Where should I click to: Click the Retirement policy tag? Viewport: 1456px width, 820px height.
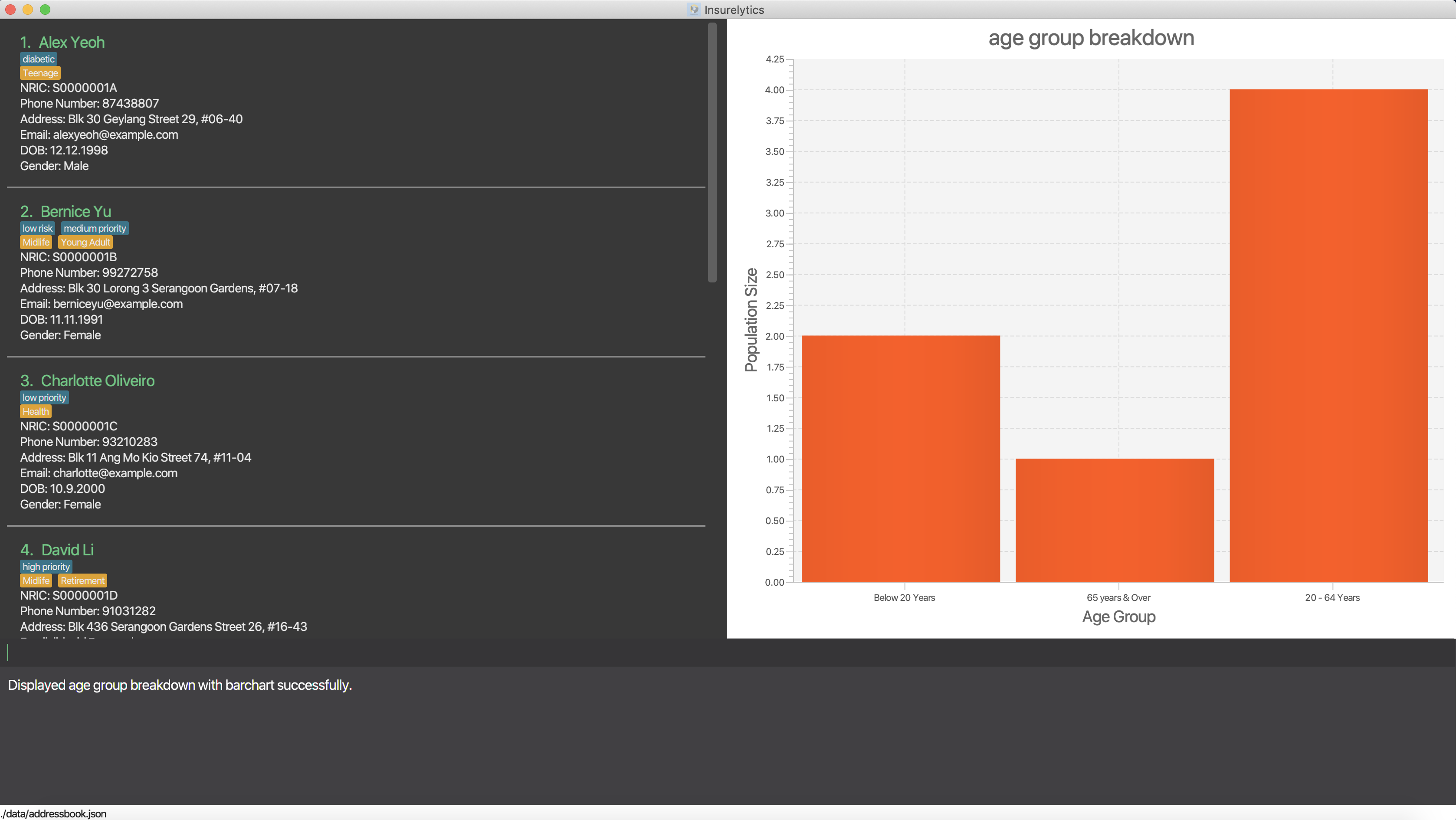pyautogui.click(x=82, y=581)
